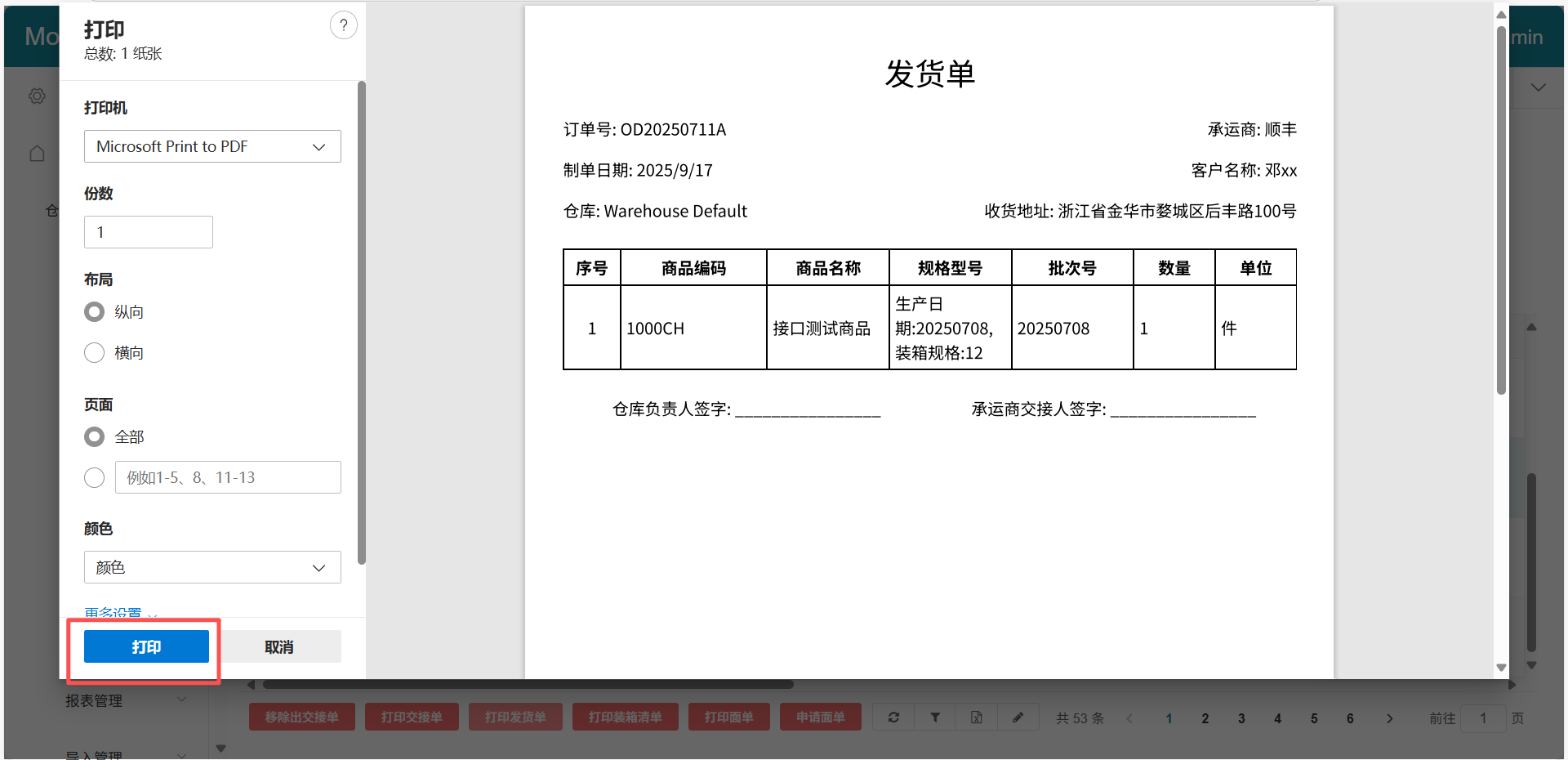Jump to results page 4
The image size is (1568, 760).
coord(1277,718)
